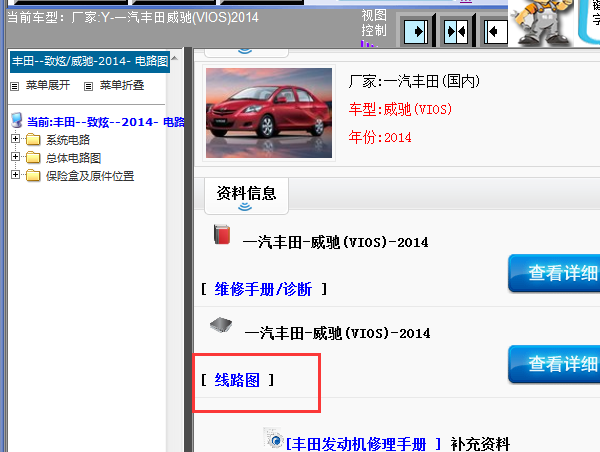The image size is (600, 452).
Task: Click the 当前车型 status text
Action: click(x=133, y=18)
